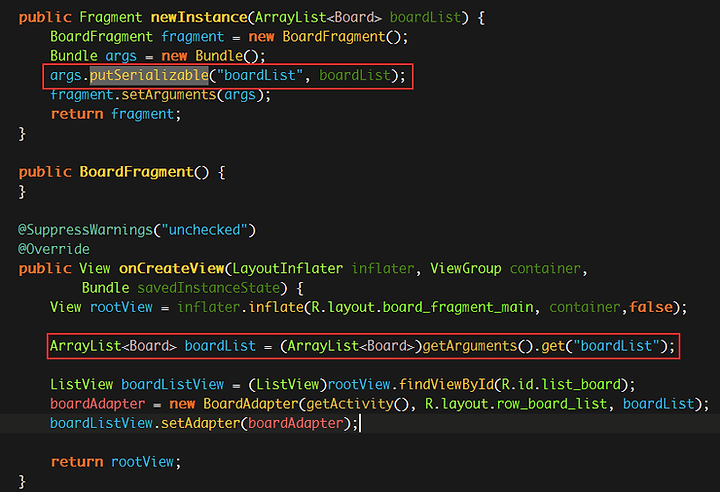Click the newInstance method name
Screen dimensions: 720x492
tap(199, 17)
